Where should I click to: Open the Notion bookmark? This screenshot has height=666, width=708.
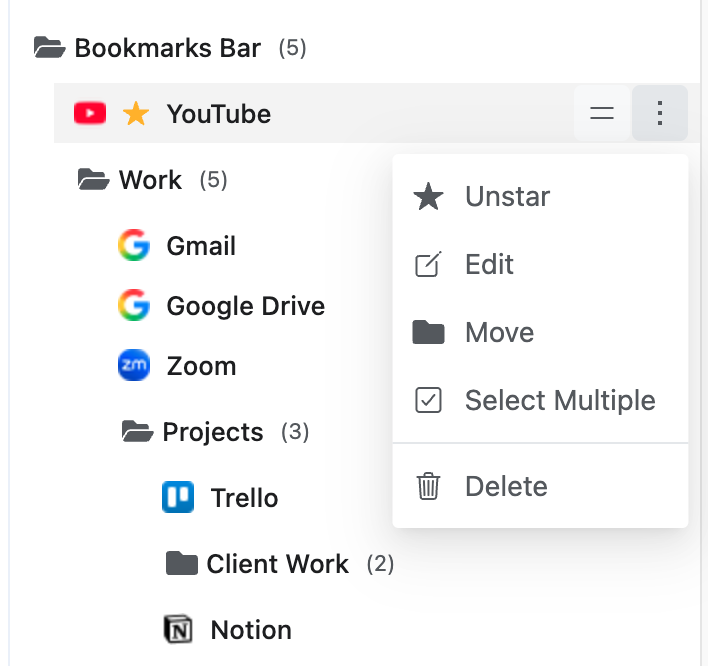[251, 630]
